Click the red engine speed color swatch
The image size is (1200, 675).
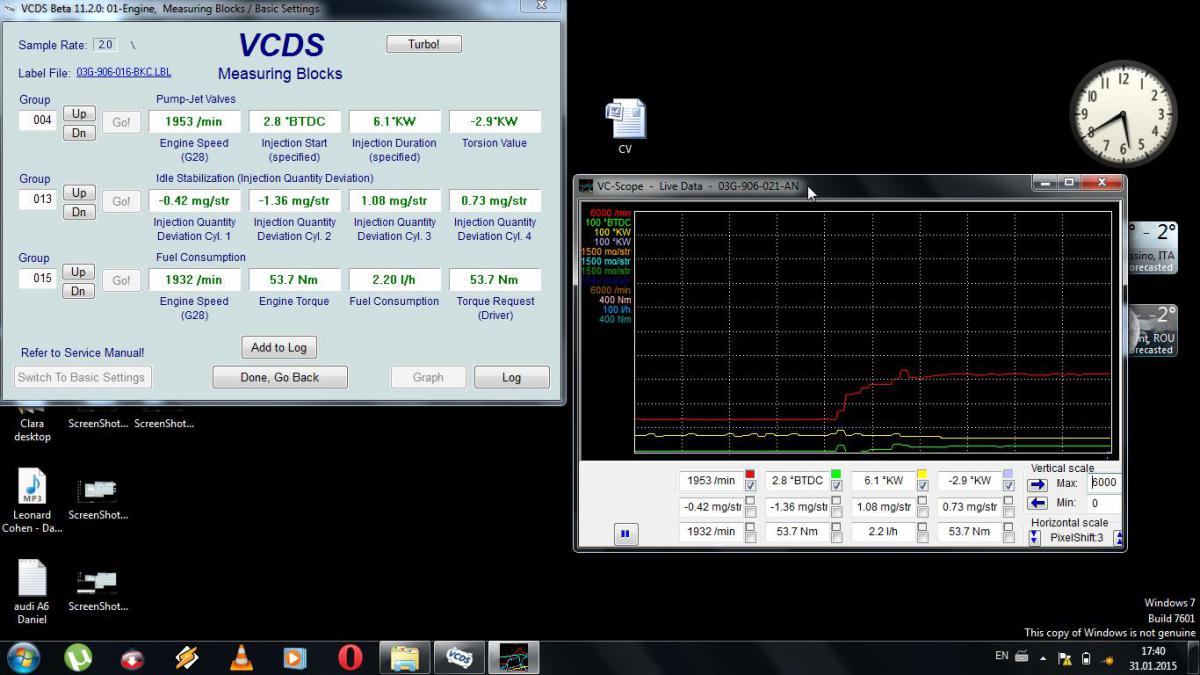(750, 474)
